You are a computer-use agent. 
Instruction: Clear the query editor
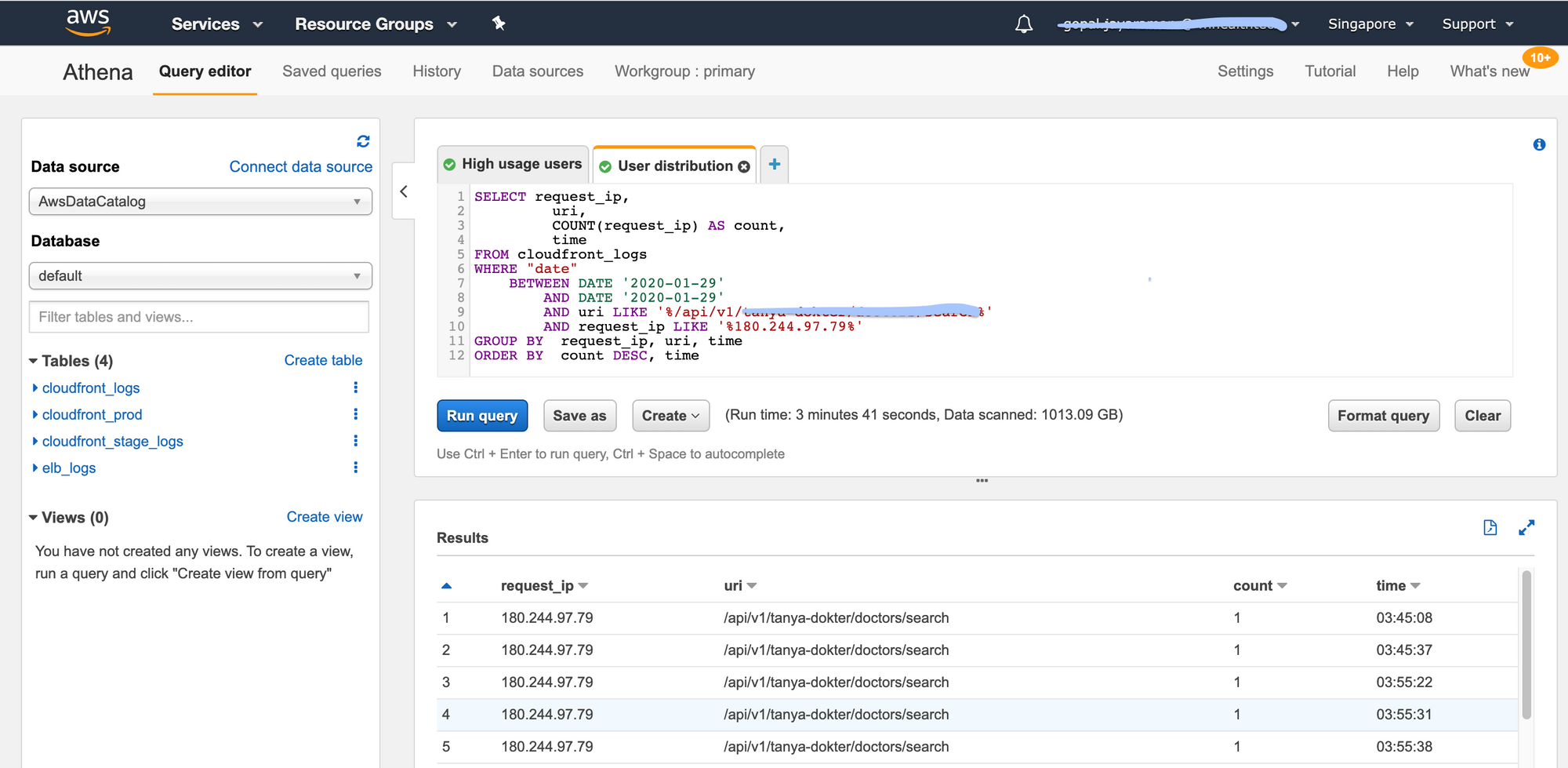tap(1483, 416)
